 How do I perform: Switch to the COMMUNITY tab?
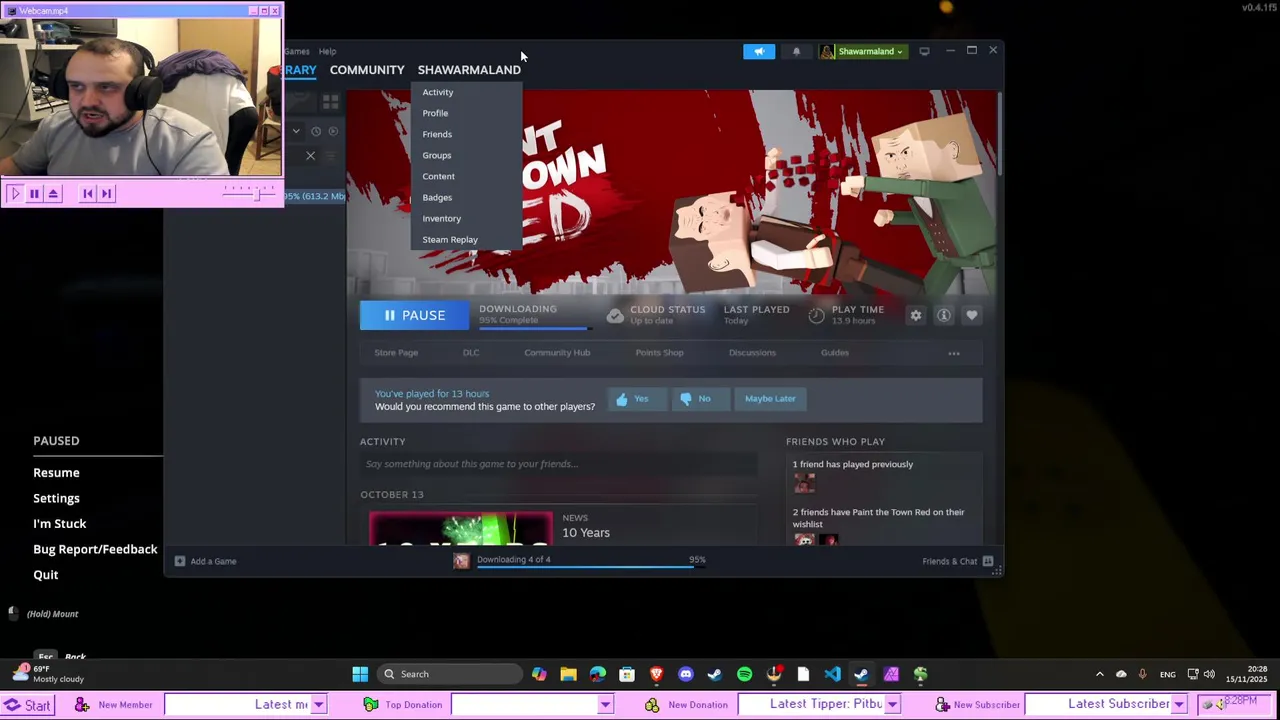coord(367,70)
